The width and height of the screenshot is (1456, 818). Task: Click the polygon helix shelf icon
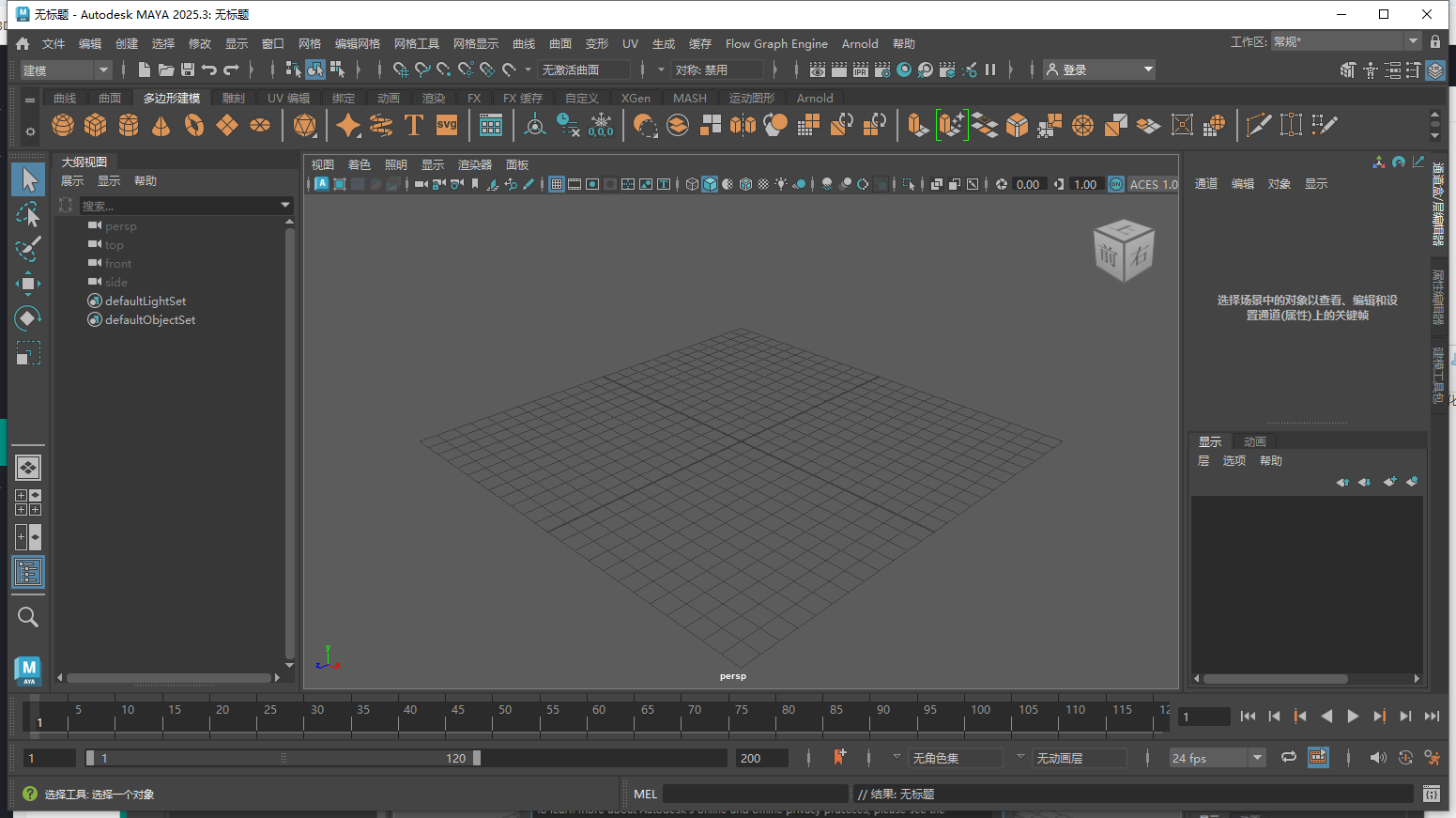coord(381,125)
